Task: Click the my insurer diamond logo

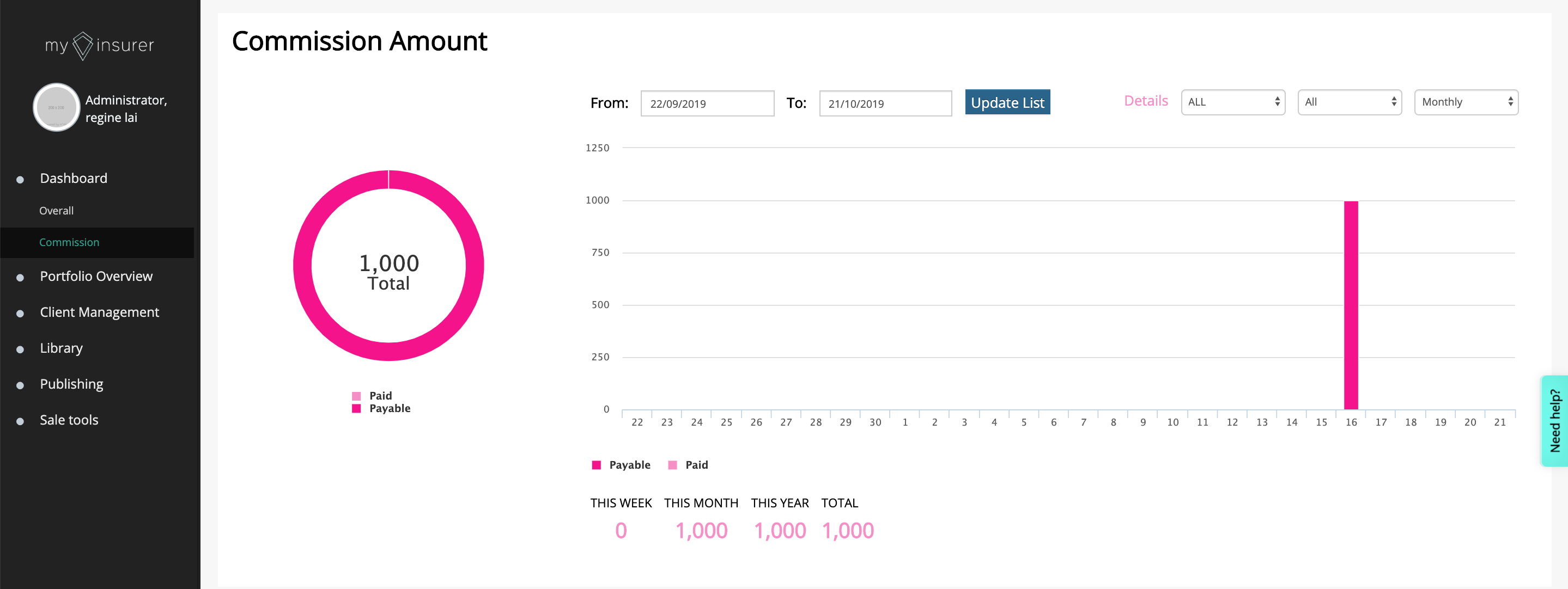Action: pos(83,46)
